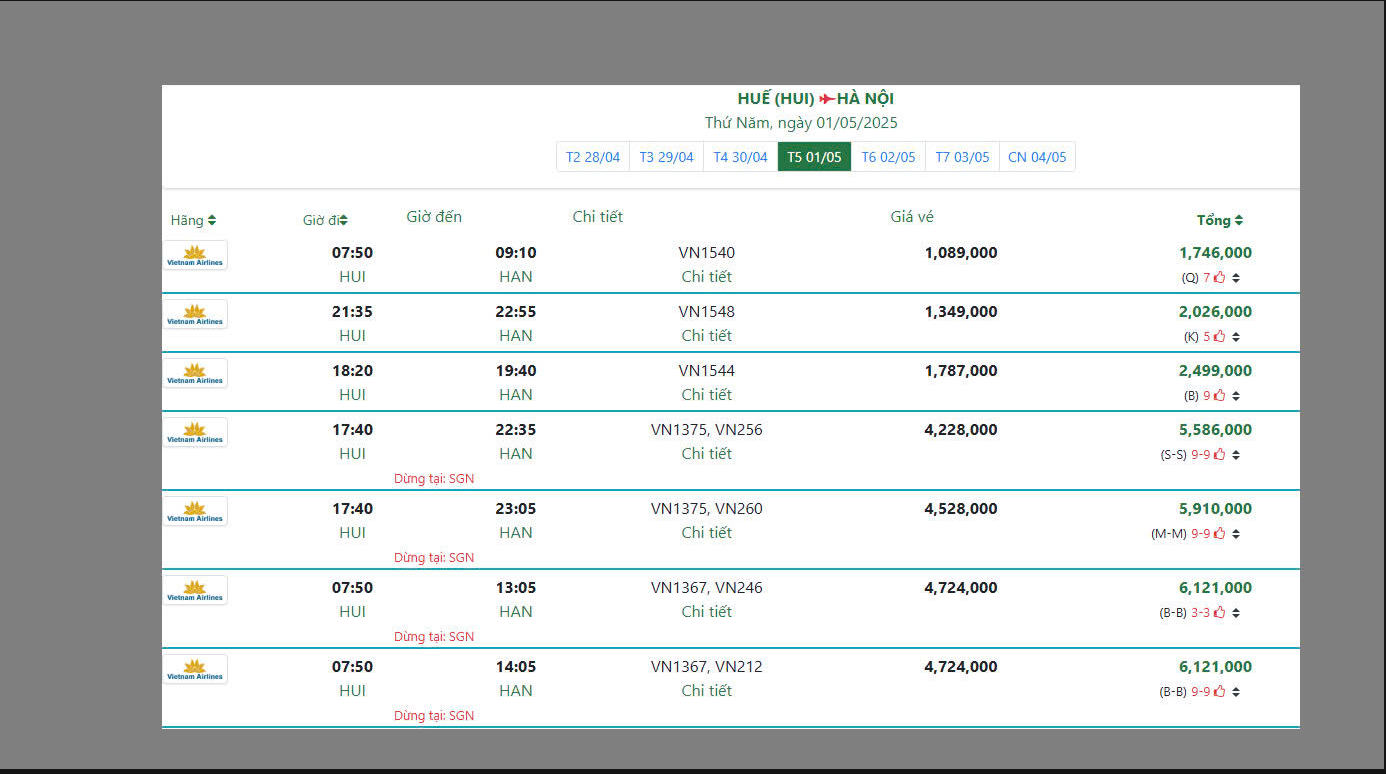
Task: Switch to the T2 28/04 date tab
Action: 593,157
